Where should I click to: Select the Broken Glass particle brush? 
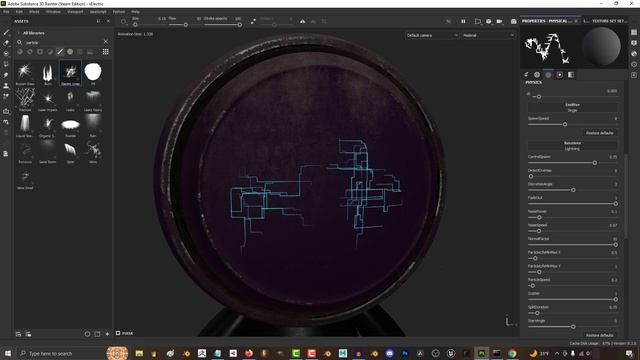click(25, 73)
